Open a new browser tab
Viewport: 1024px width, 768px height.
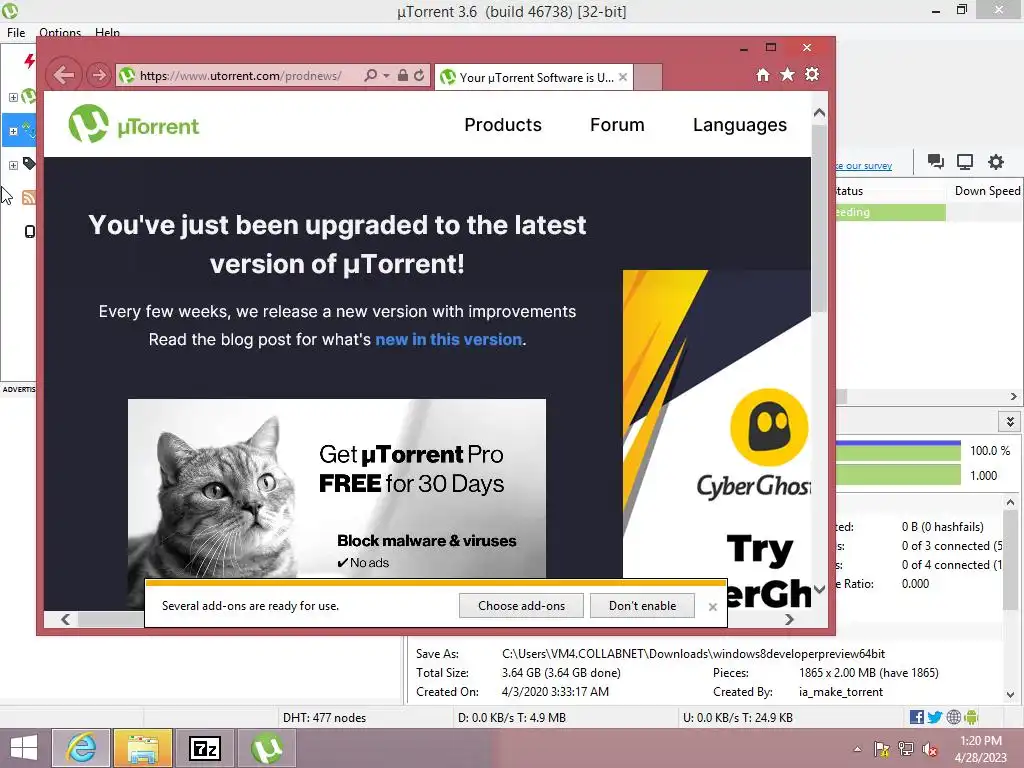tap(648, 77)
